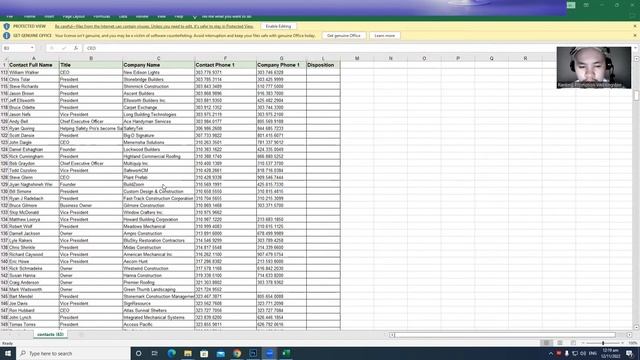This screenshot has width=640, height=360.
Task: Switch to Page Layout view in status bar
Action: pos(560,343)
